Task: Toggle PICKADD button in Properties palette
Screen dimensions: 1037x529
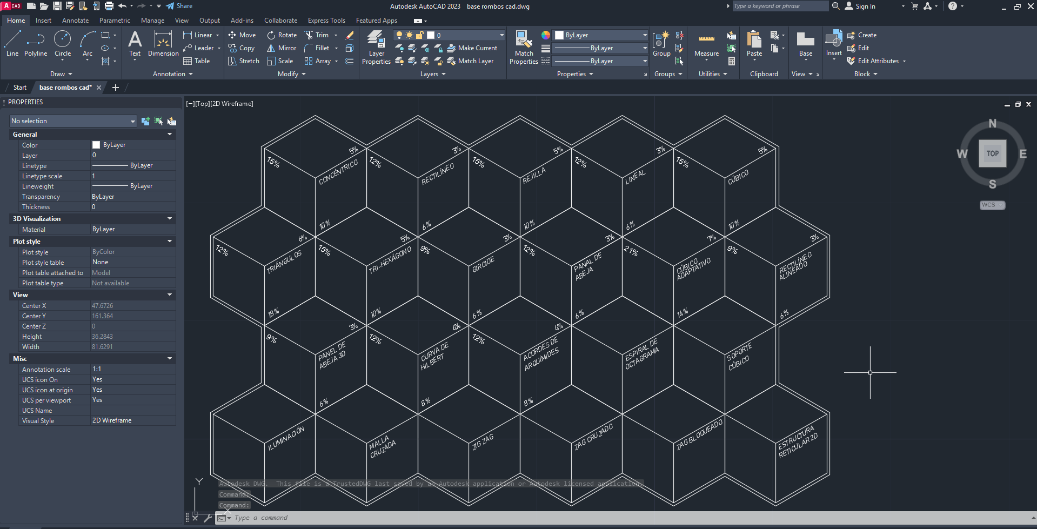Action: tap(145, 121)
